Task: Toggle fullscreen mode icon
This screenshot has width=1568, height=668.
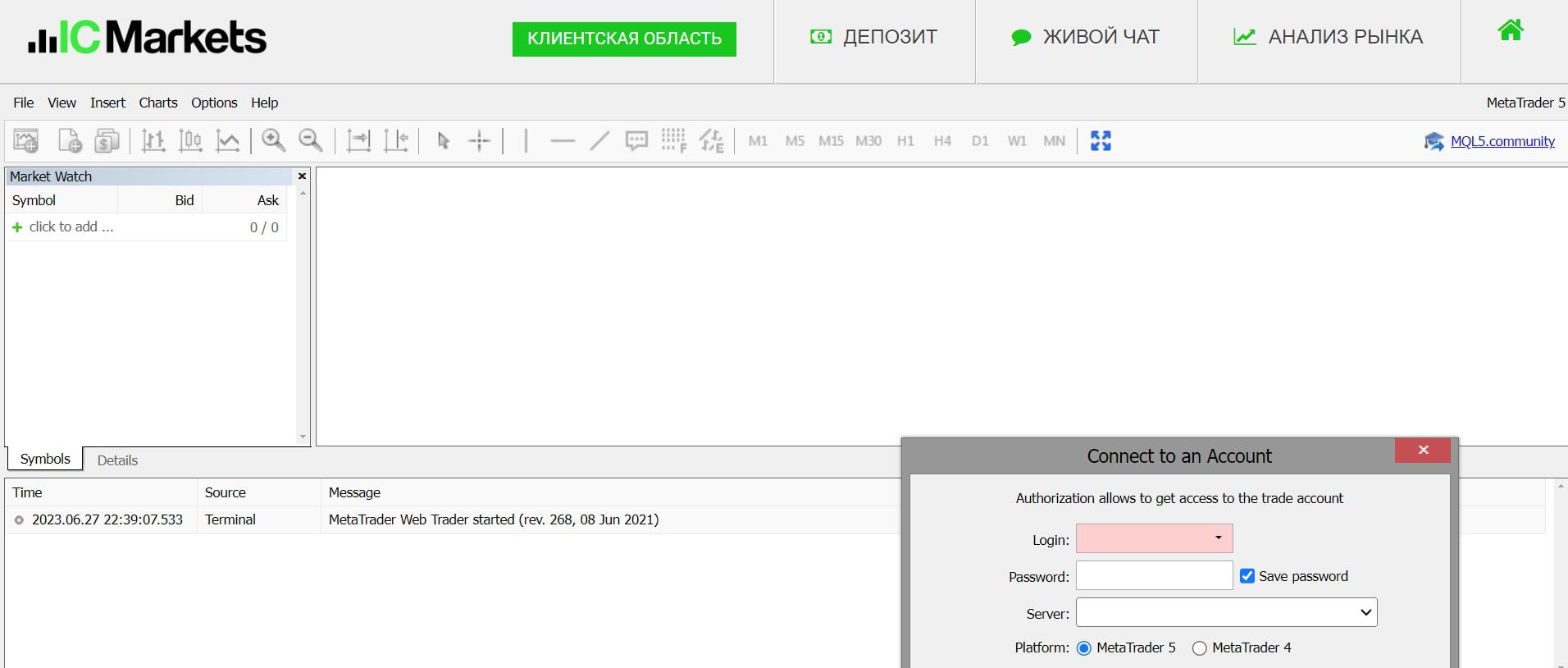Action: point(1101,141)
